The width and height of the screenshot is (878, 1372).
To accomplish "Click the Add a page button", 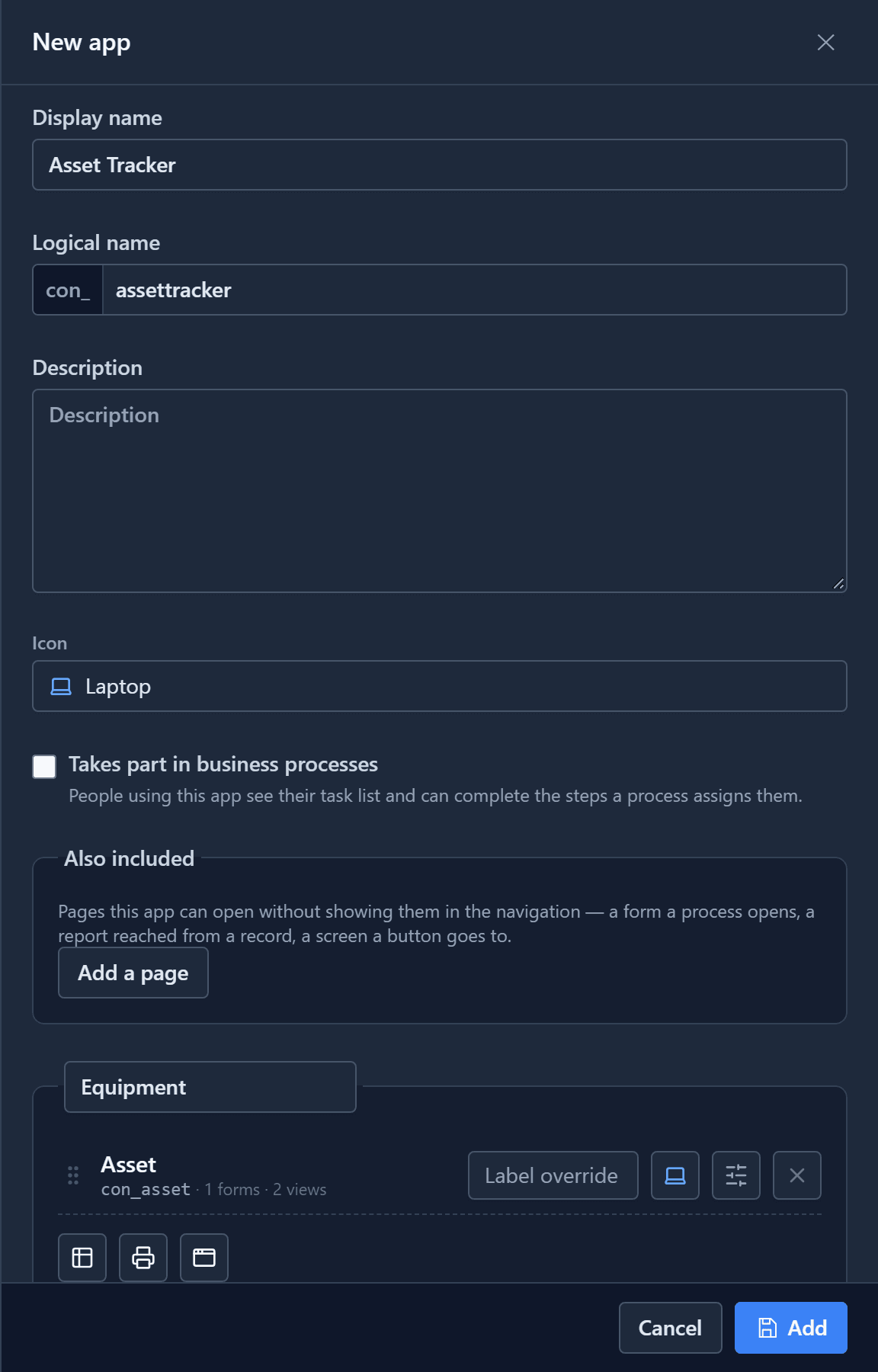I will pyautogui.click(x=133, y=973).
